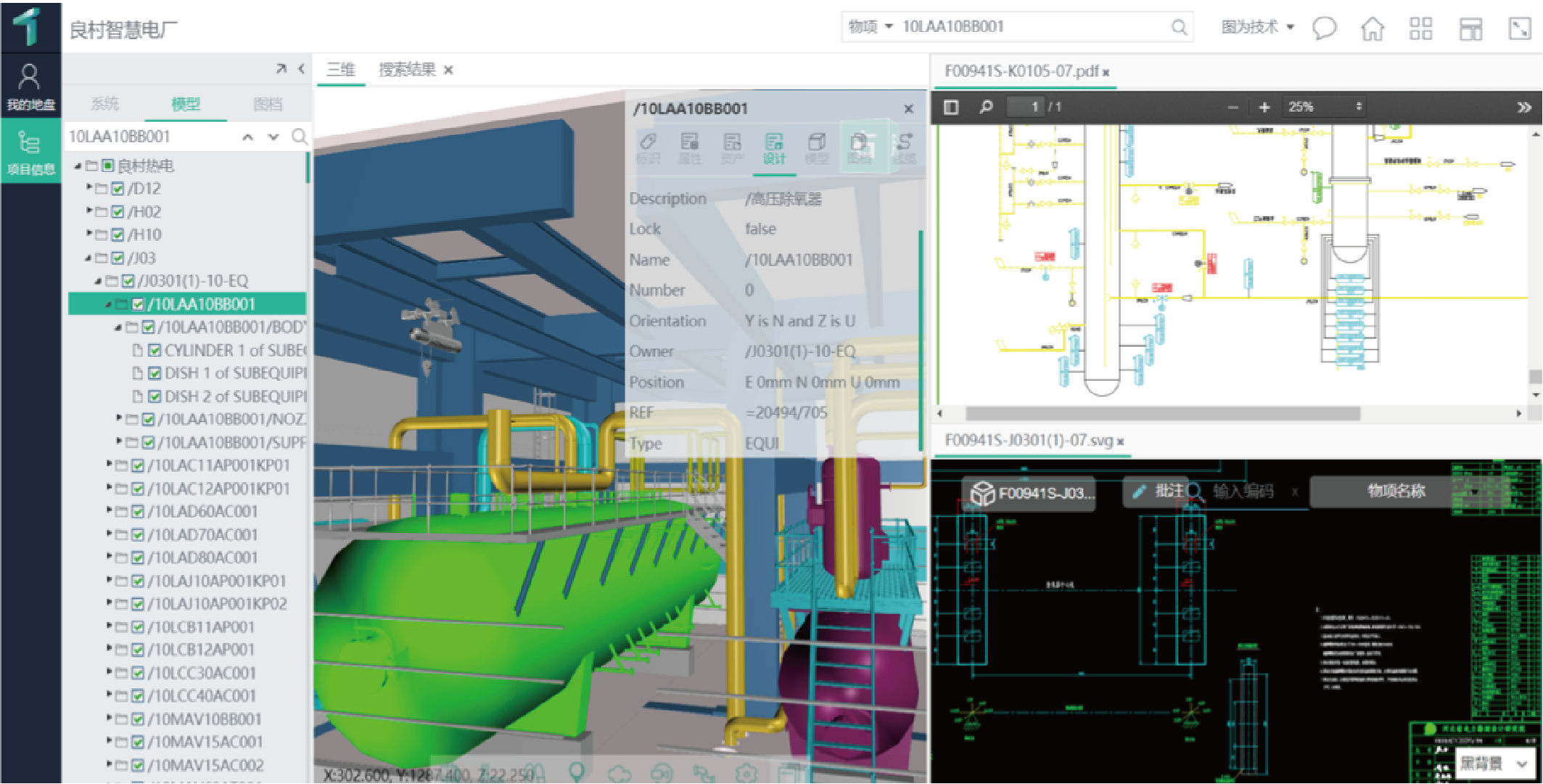The height and width of the screenshot is (784, 1543).
Task: Switch to the 三维 tab
Action: (341, 70)
